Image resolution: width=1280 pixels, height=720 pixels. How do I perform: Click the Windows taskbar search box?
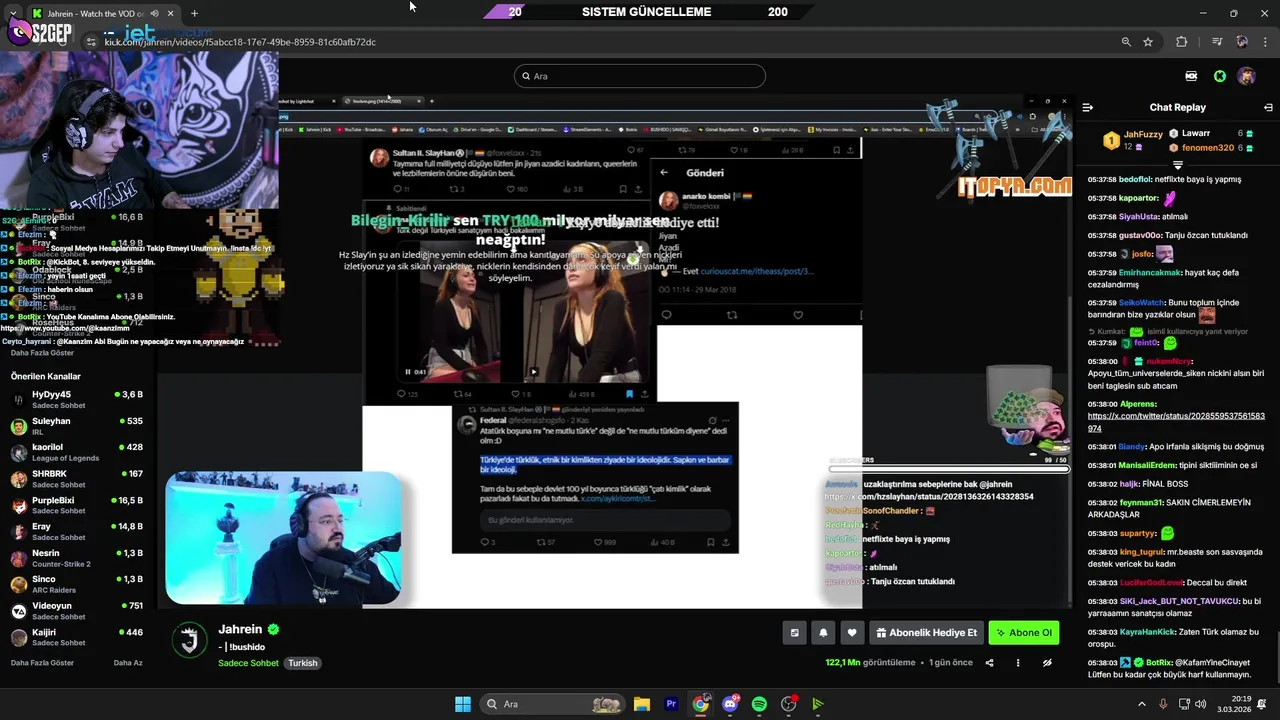coord(551,704)
